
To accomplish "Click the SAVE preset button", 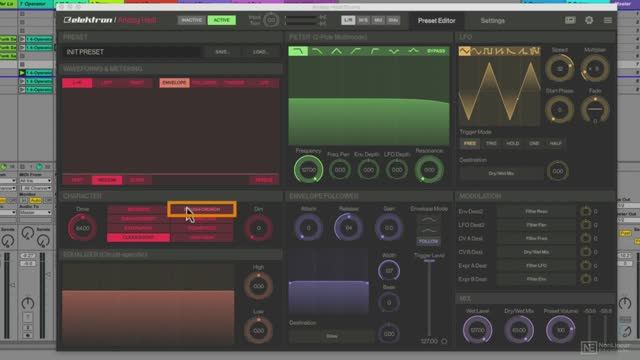I will point(222,52).
